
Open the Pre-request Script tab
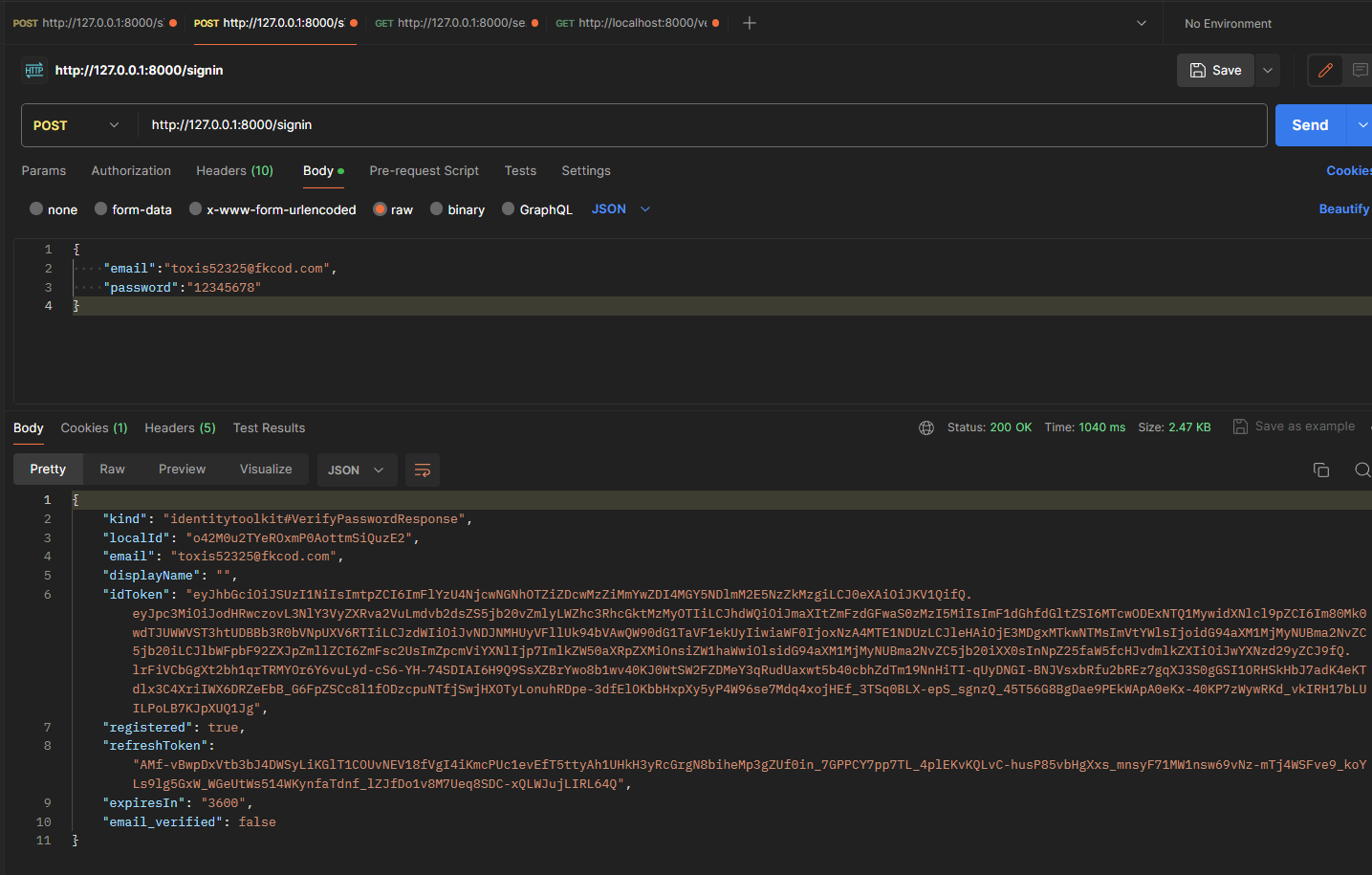click(x=424, y=171)
